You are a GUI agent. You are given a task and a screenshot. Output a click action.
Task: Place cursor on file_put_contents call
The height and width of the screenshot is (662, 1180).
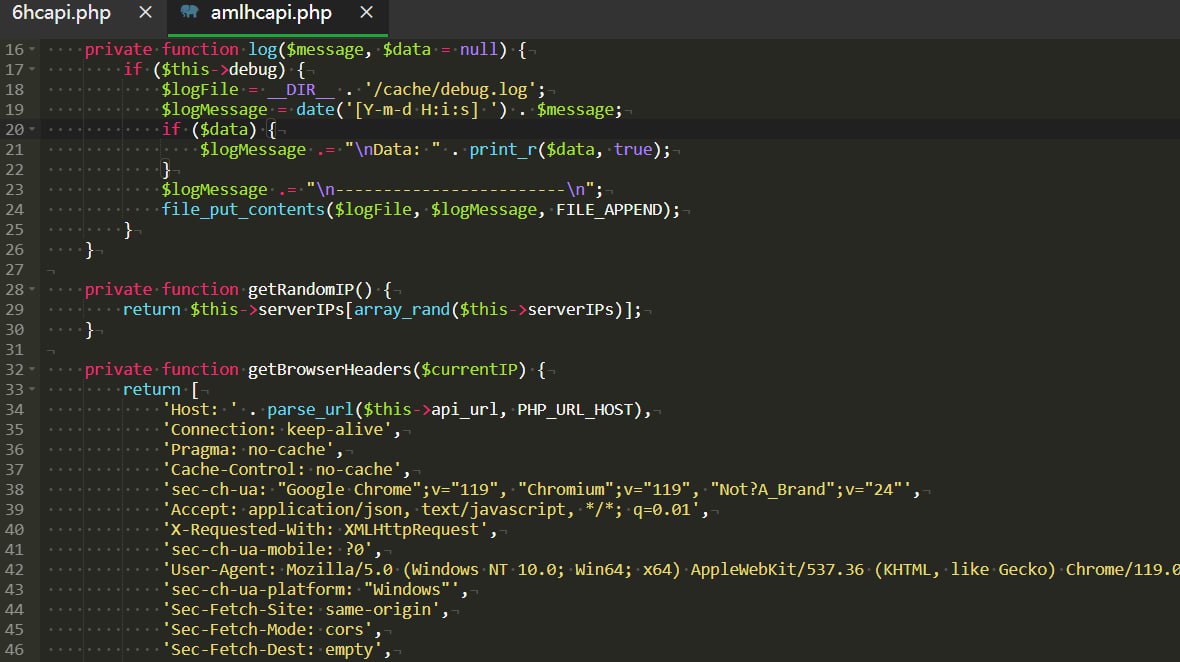(243, 210)
